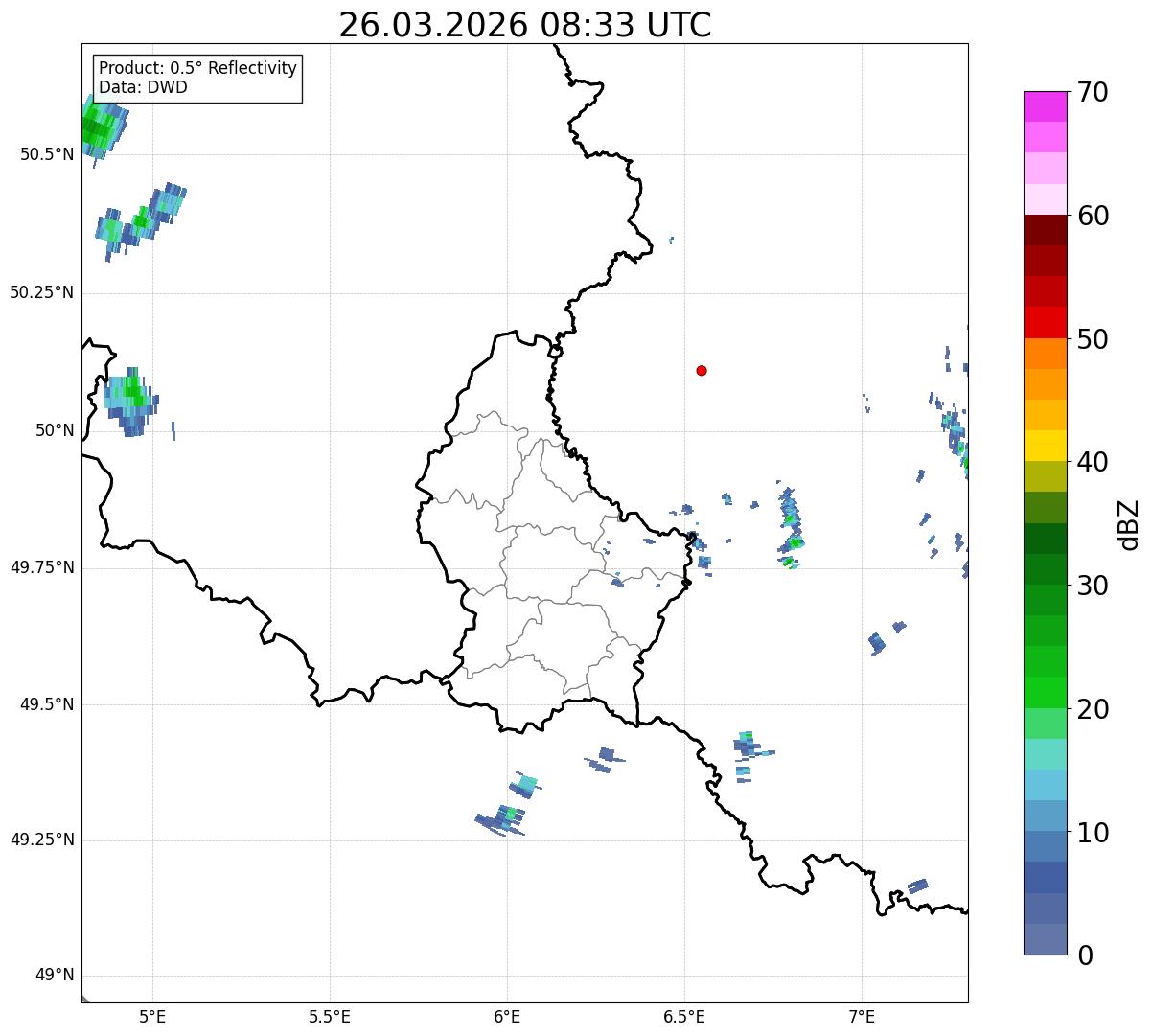This screenshot has width=1152, height=1036.
Task: Click the 6.5°E longitude label
Action: click(684, 1016)
